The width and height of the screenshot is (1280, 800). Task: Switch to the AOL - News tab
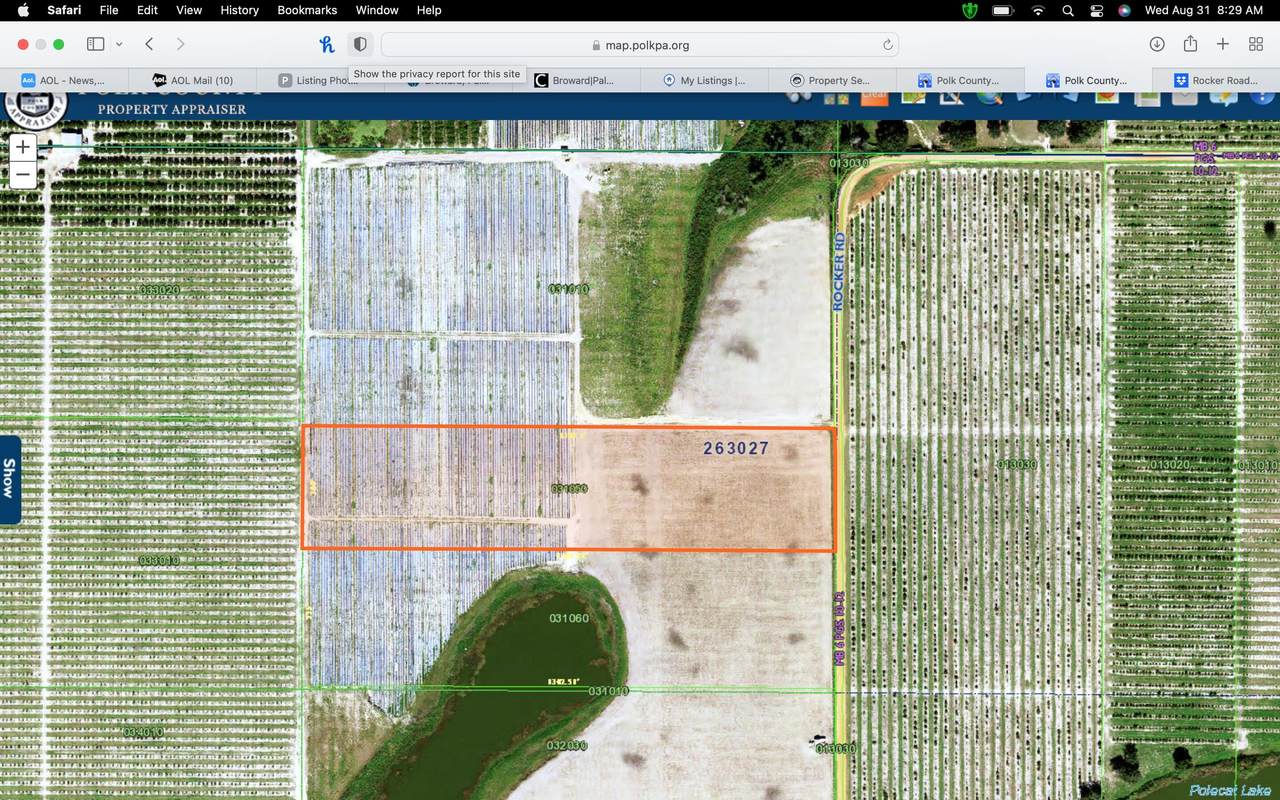tap(64, 80)
